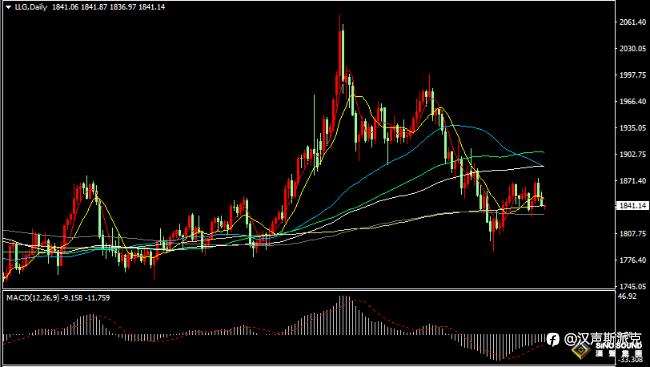Click the 1807.75 price axis label
650x367 pixels.
pyautogui.click(x=634, y=233)
